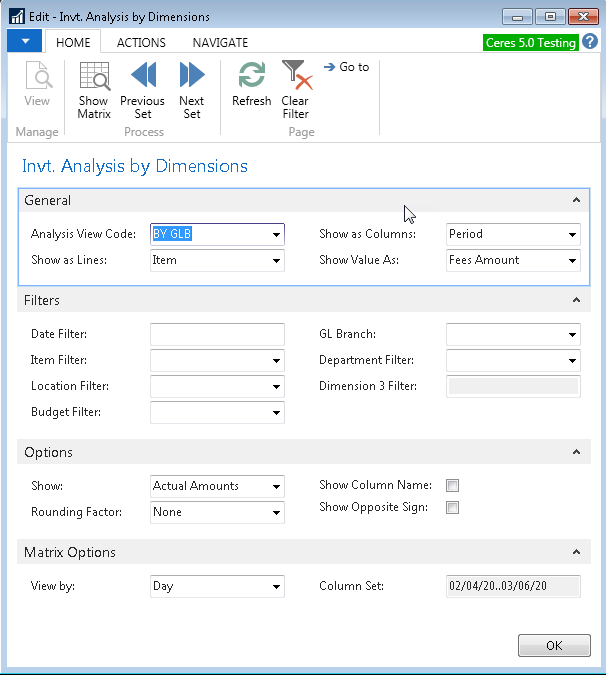Enable Show Column Name checkbox
606x675 pixels.
(x=452, y=486)
